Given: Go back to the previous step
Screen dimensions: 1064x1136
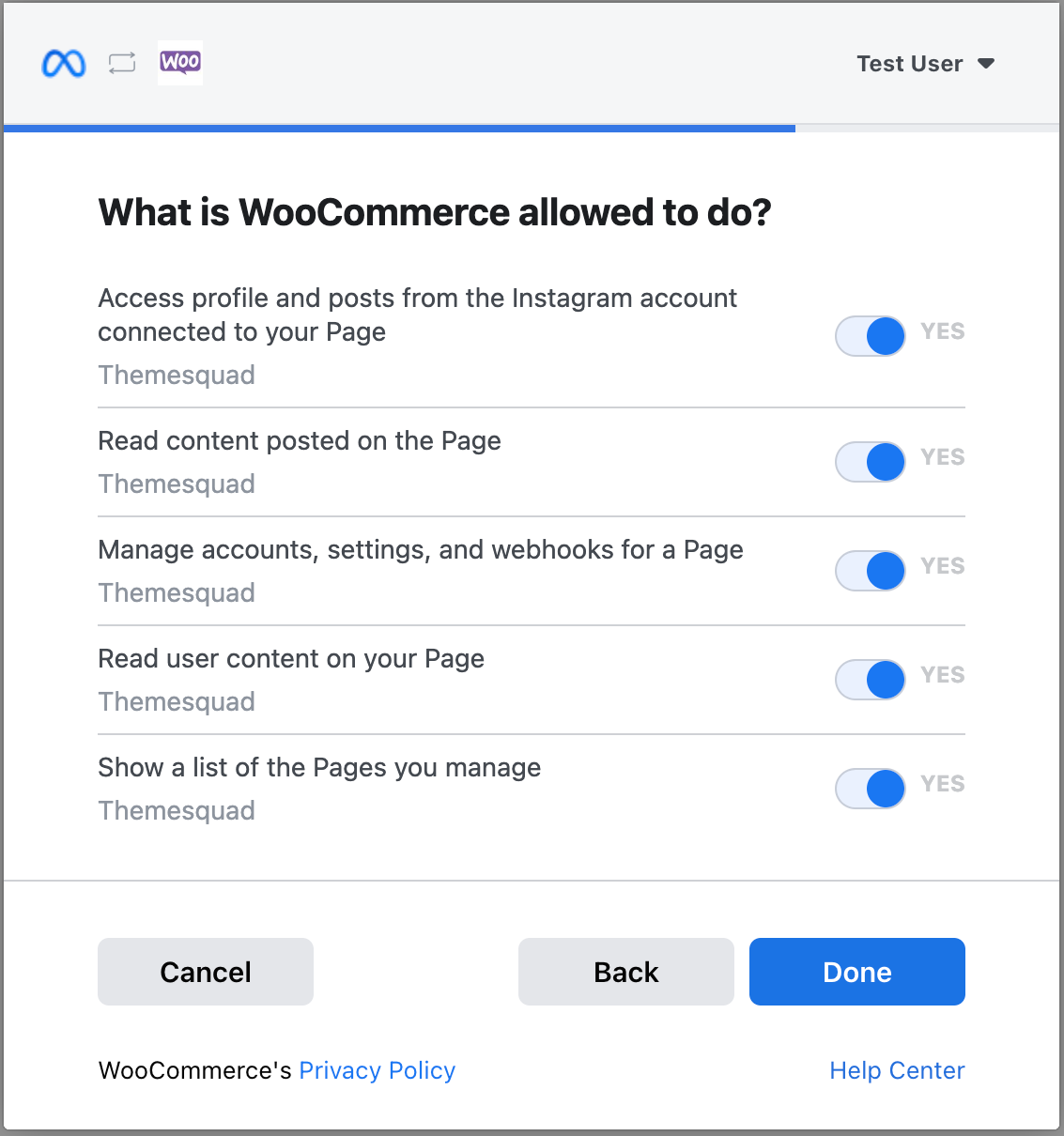Looking at the screenshot, I should (625, 972).
